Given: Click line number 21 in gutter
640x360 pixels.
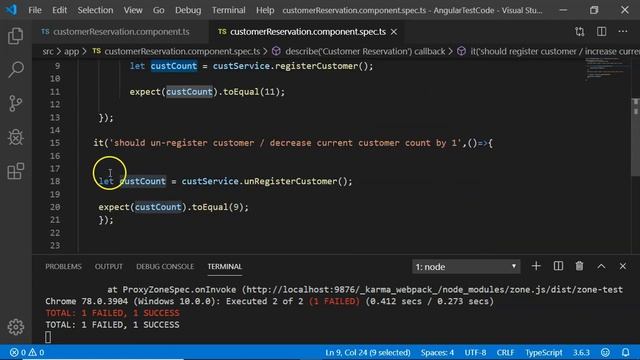Looking at the screenshot, I should tap(55, 220).
